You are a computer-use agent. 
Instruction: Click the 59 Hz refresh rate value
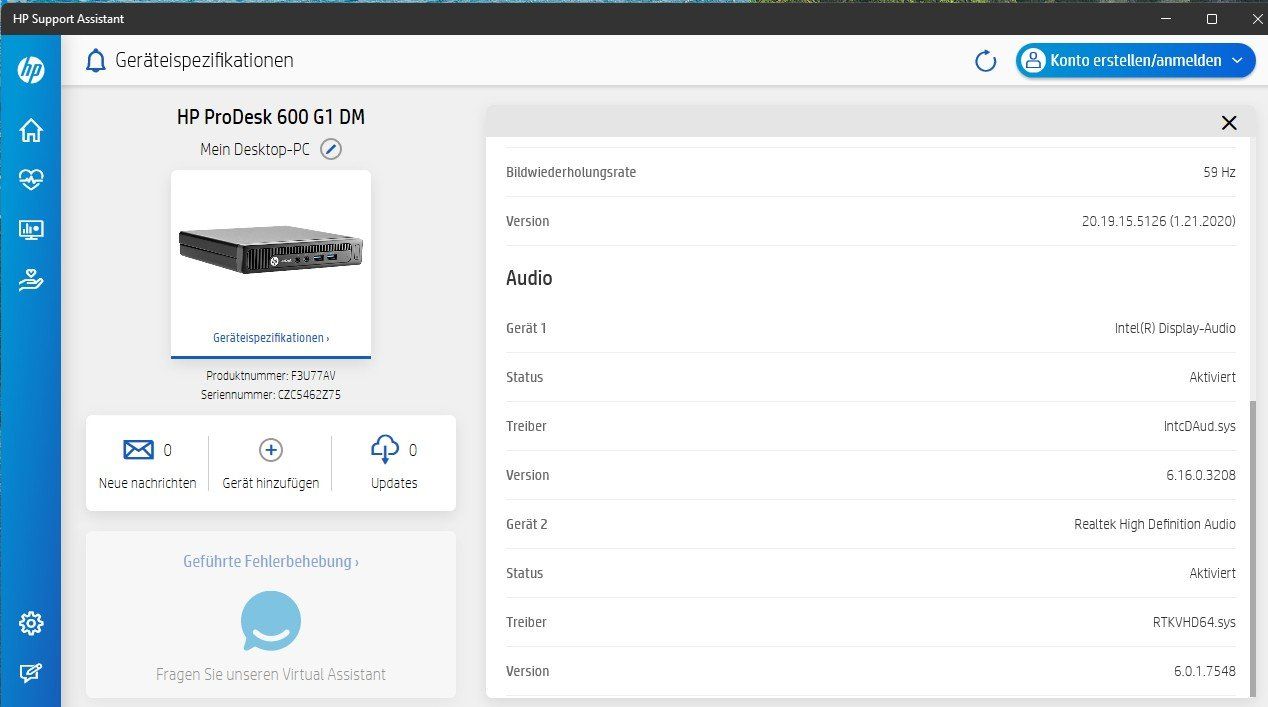tap(1220, 172)
